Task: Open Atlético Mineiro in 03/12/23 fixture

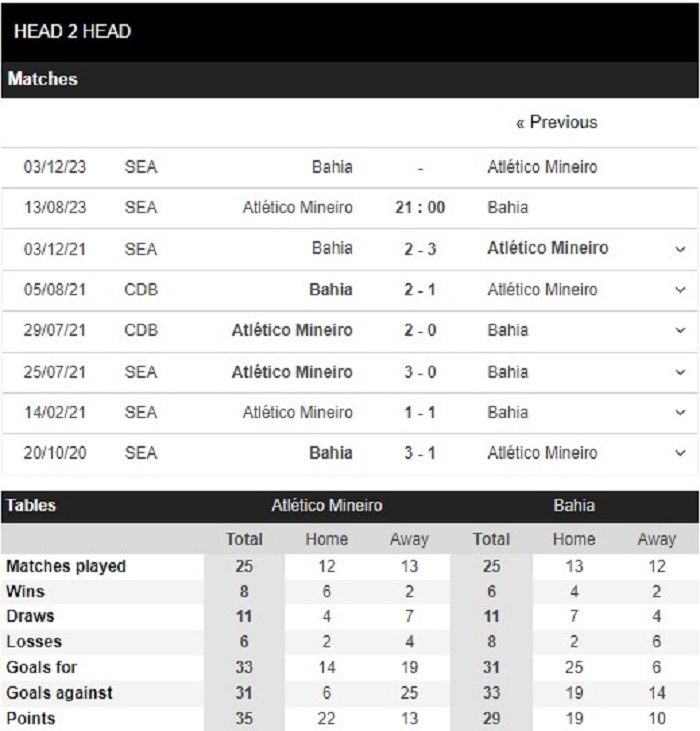Action: coord(542,167)
